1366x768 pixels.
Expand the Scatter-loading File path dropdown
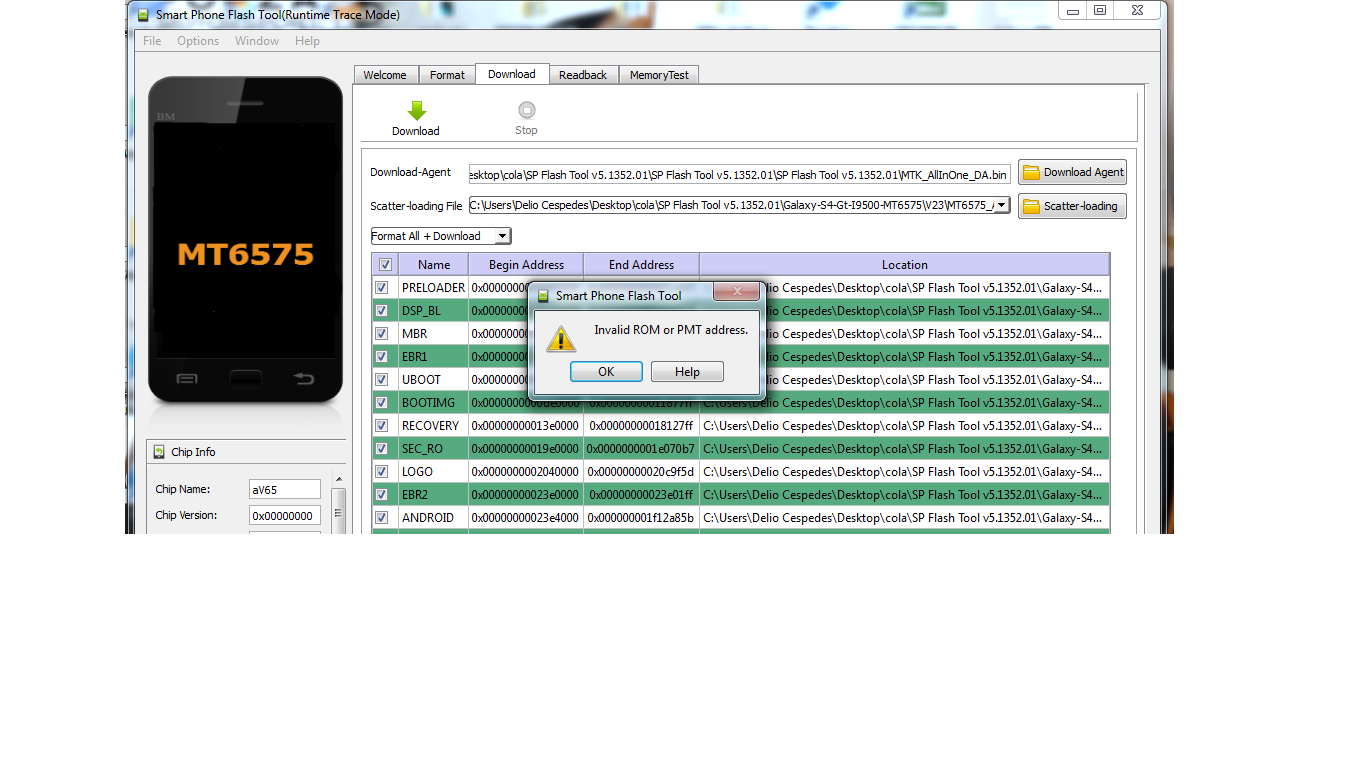coord(1000,205)
